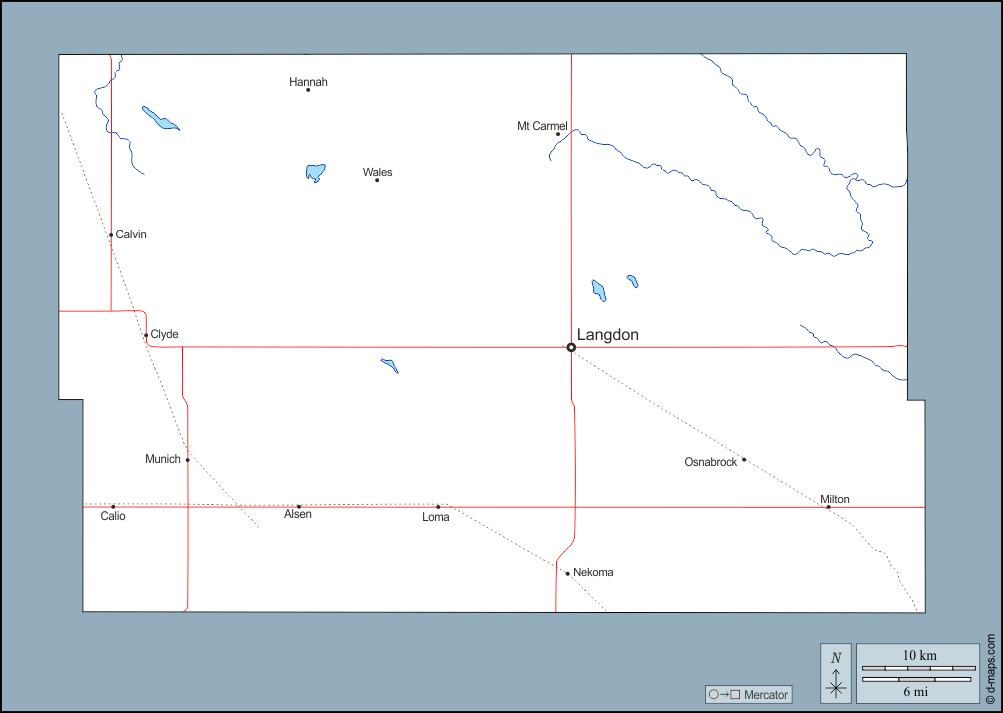The image size is (1003, 713).
Task: Click the Calvin town label
Action: pyautogui.click(x=131, y=234)
